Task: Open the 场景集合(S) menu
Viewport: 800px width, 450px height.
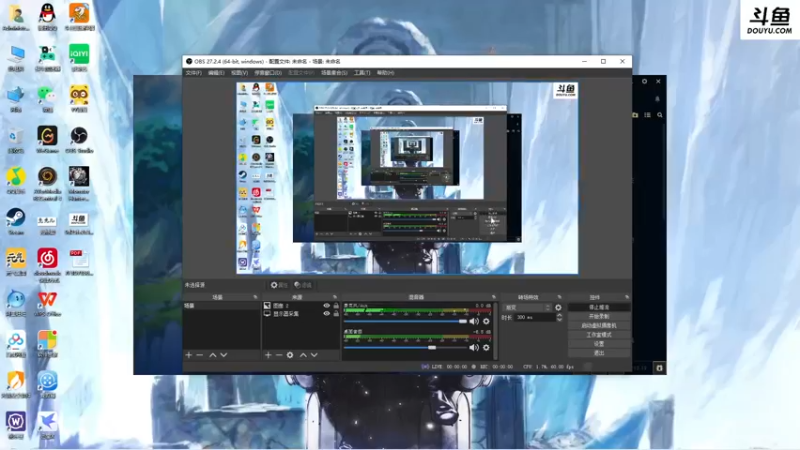Action: (334, 73)
